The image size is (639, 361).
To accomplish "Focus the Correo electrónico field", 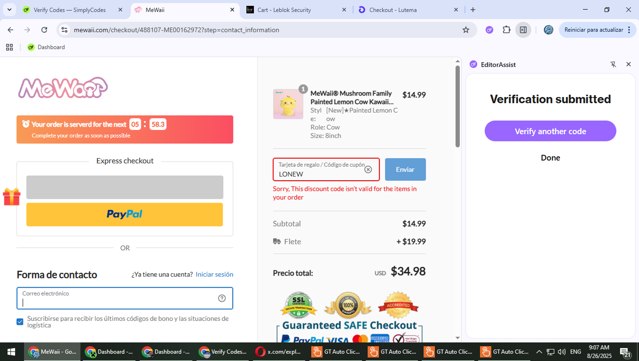I will click(x=125, y=298).
